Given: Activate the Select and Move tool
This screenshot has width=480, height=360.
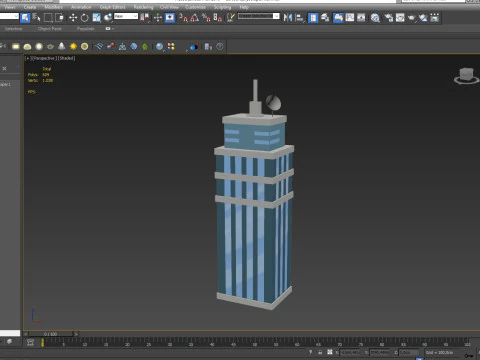Looking at the screenshot, I should point(73,17).
